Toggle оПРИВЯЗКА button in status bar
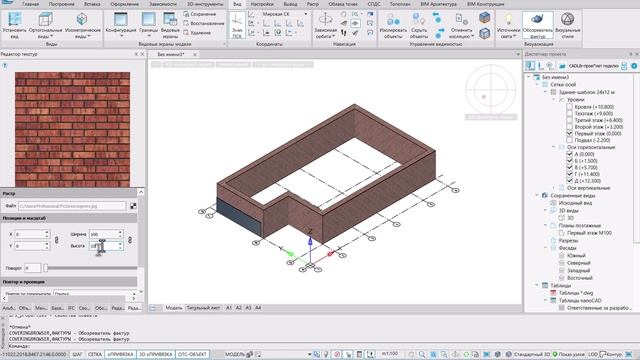 121,354
